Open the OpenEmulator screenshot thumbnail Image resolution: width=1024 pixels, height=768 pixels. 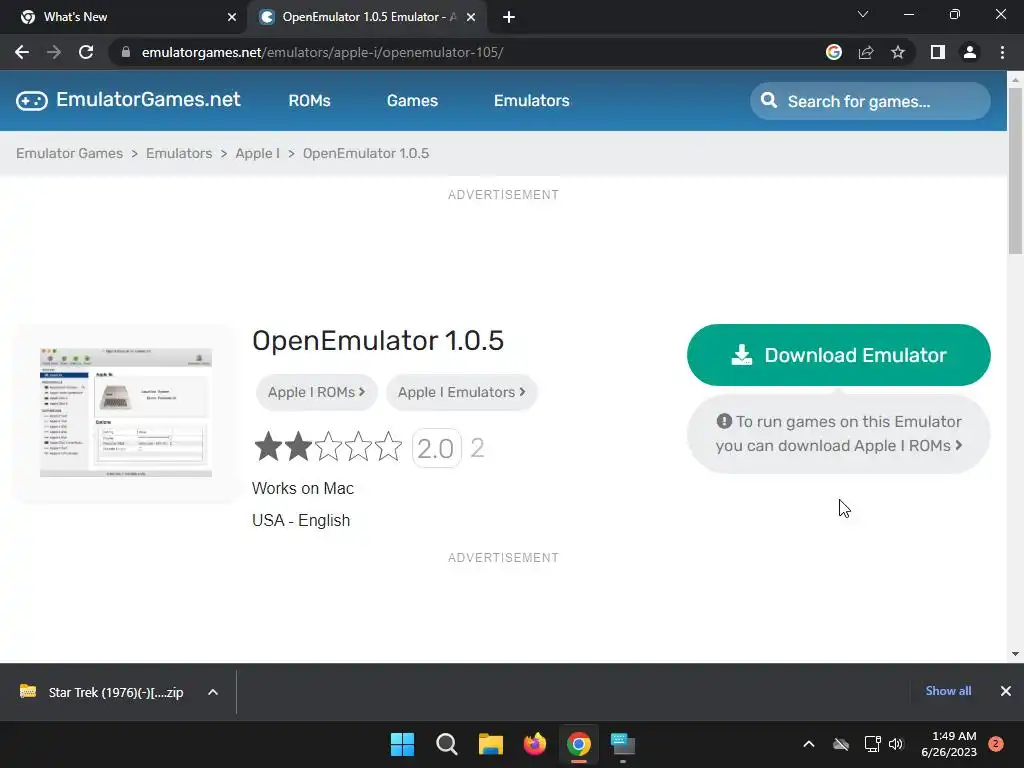pos(126,412)
